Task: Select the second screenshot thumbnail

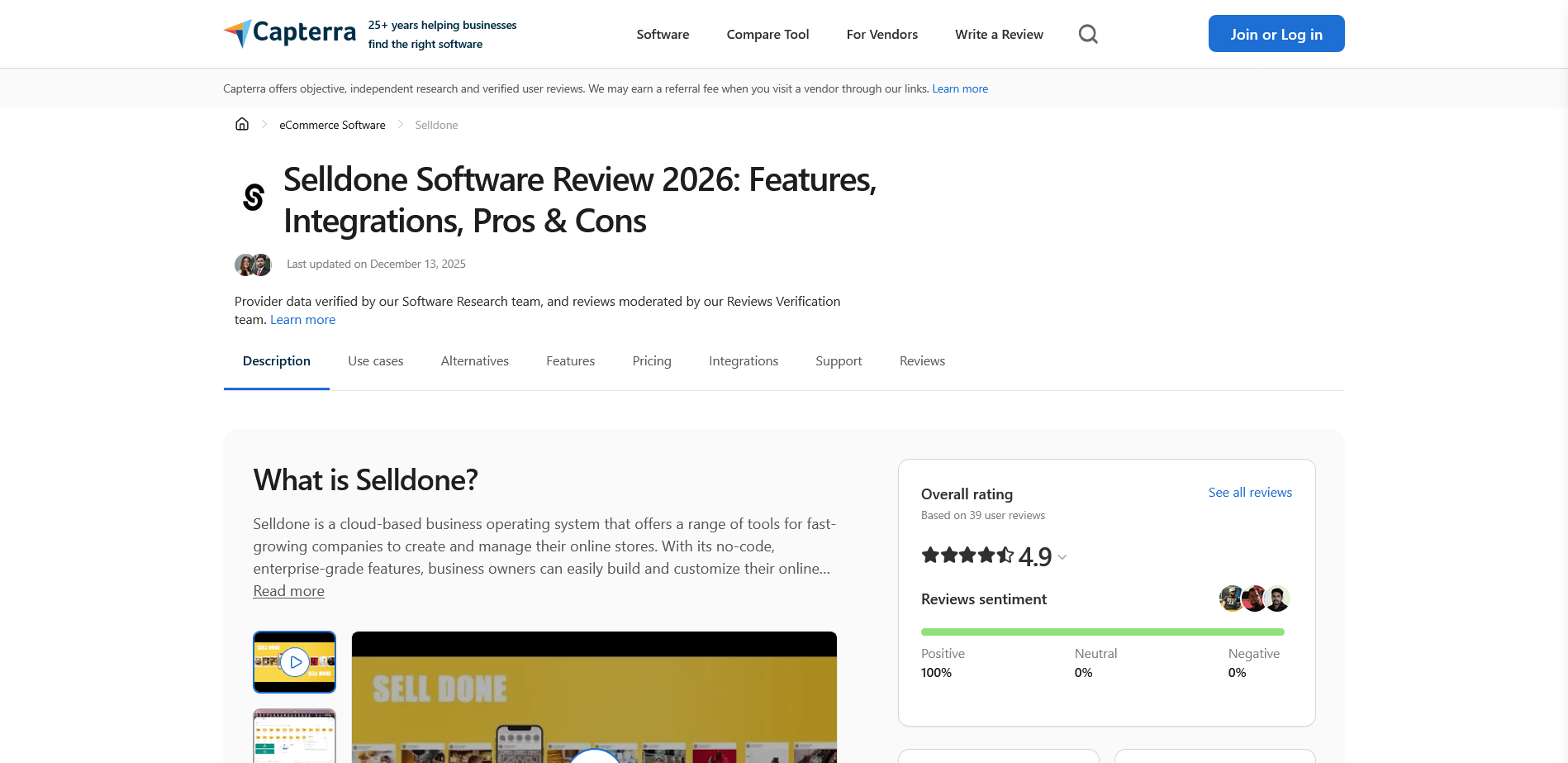Action: 294,736
